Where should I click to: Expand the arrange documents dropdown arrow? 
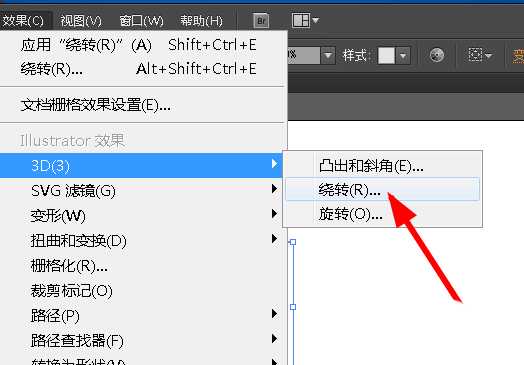315,21
